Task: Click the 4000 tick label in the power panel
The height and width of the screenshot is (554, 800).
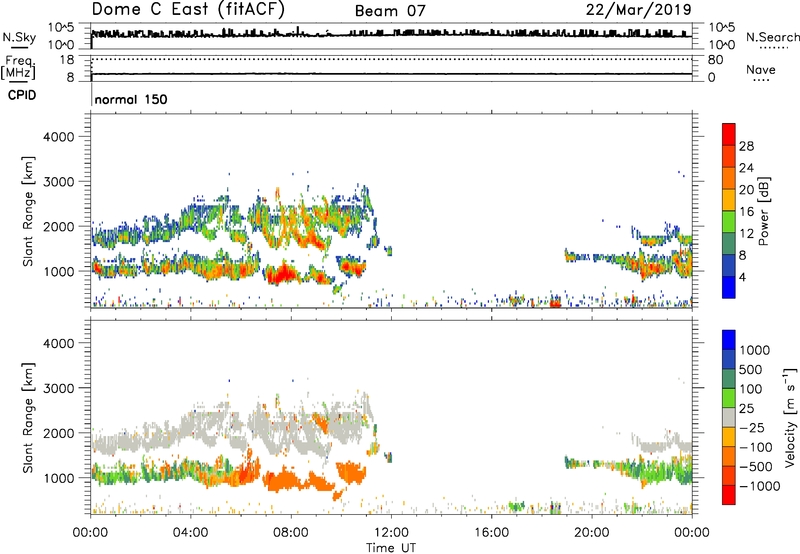Action: tap(58, 137)
